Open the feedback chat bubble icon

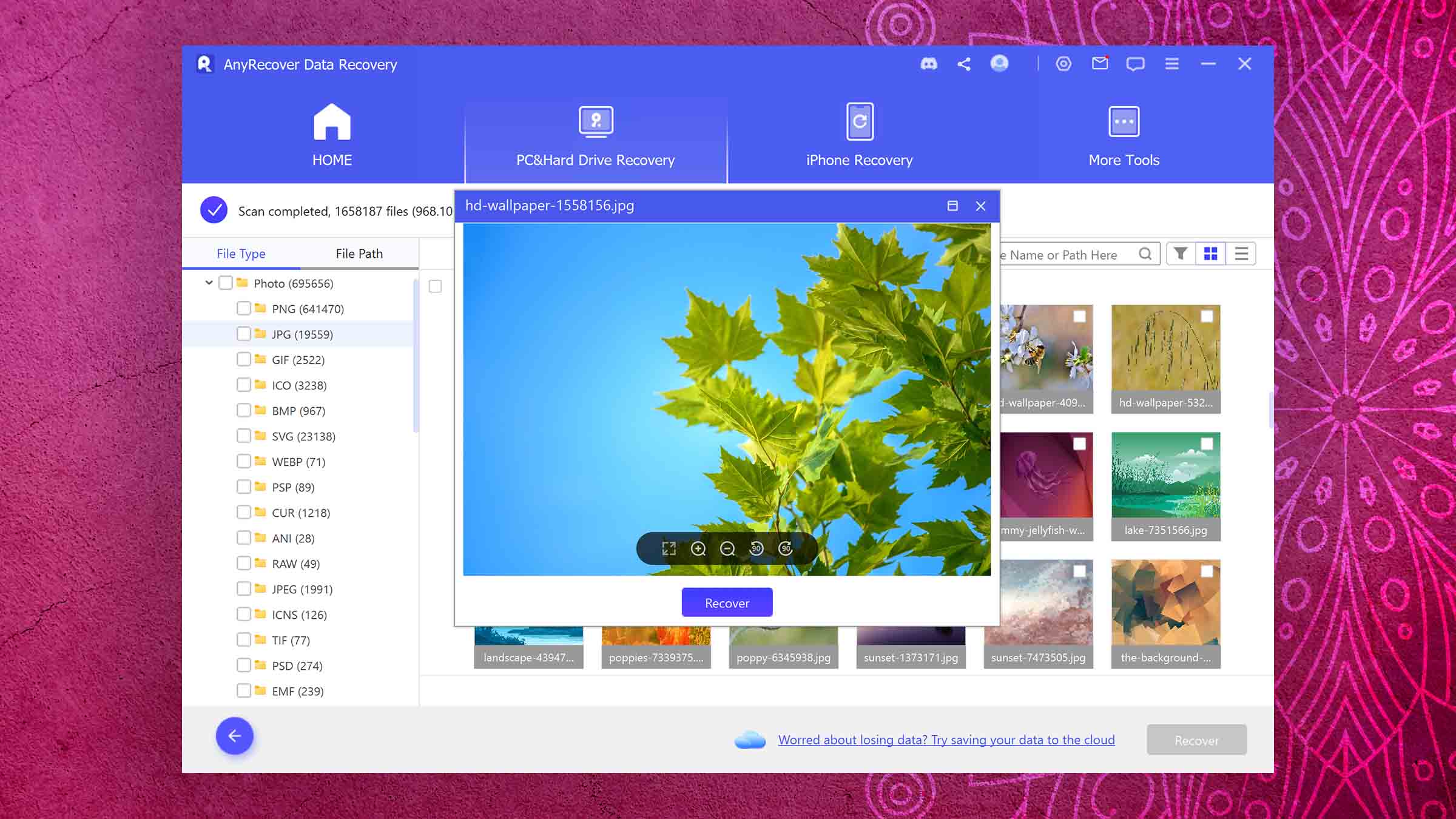click(1135, 64)
